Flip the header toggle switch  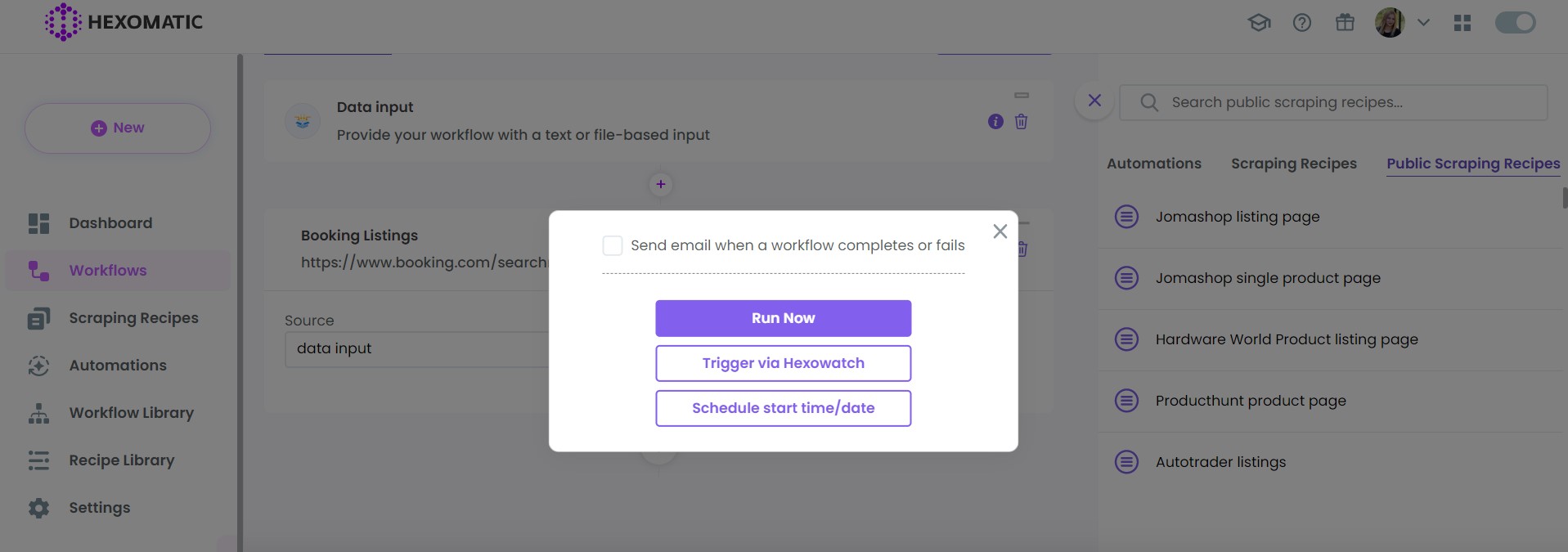[x=1514, y=22]
